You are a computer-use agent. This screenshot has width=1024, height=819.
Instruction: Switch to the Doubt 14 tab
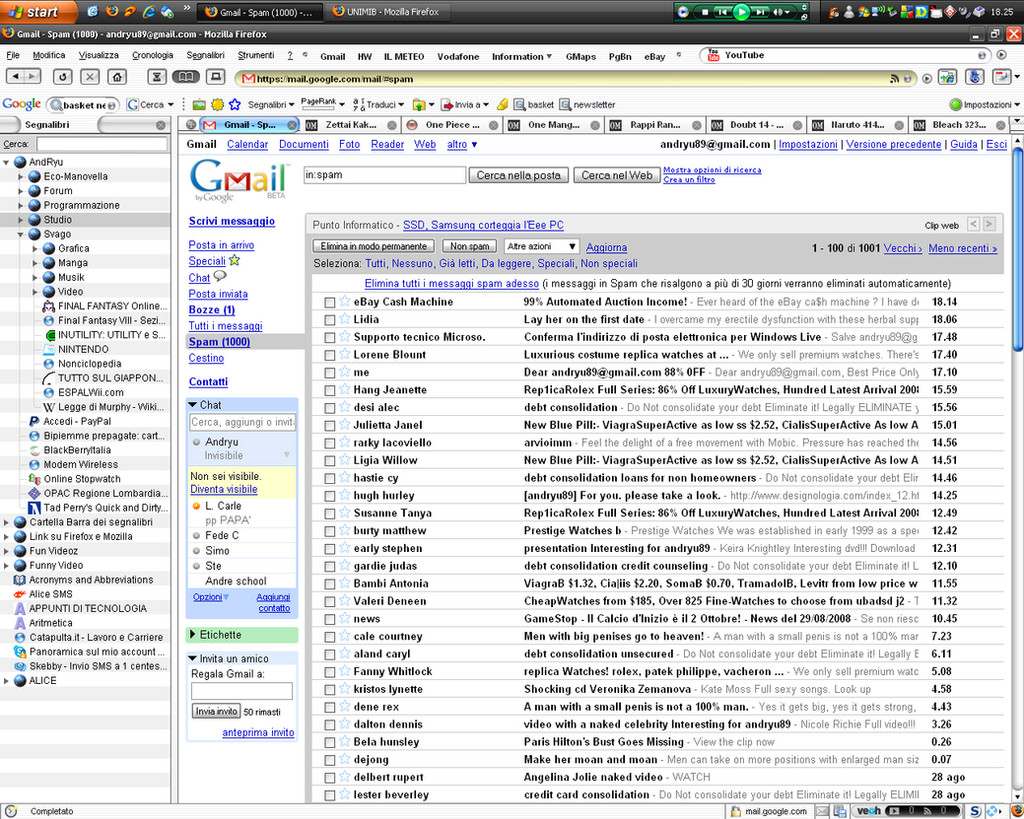pos(756,125)
